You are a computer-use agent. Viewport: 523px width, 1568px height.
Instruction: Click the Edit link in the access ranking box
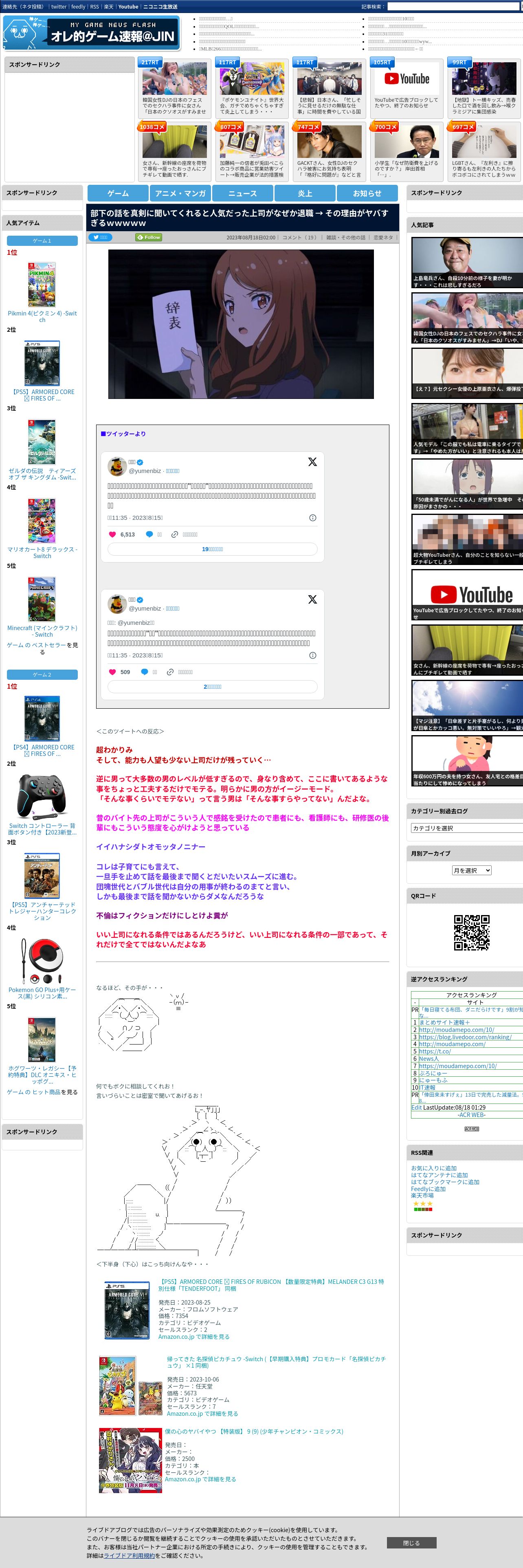(x=416, y=1107)
